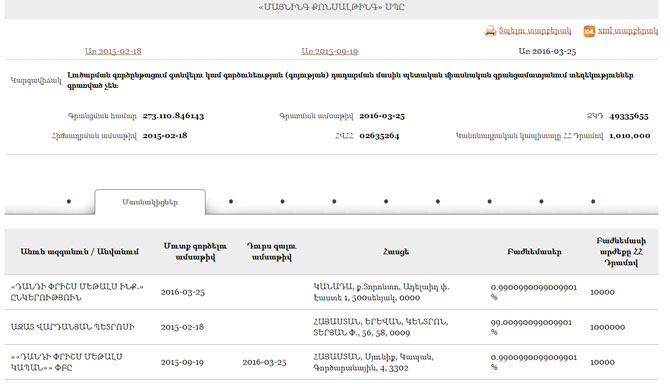Open the Առ 2015-02-18 record version link
Viewport: 670px width, 384px height.
[x=113, y=51]
